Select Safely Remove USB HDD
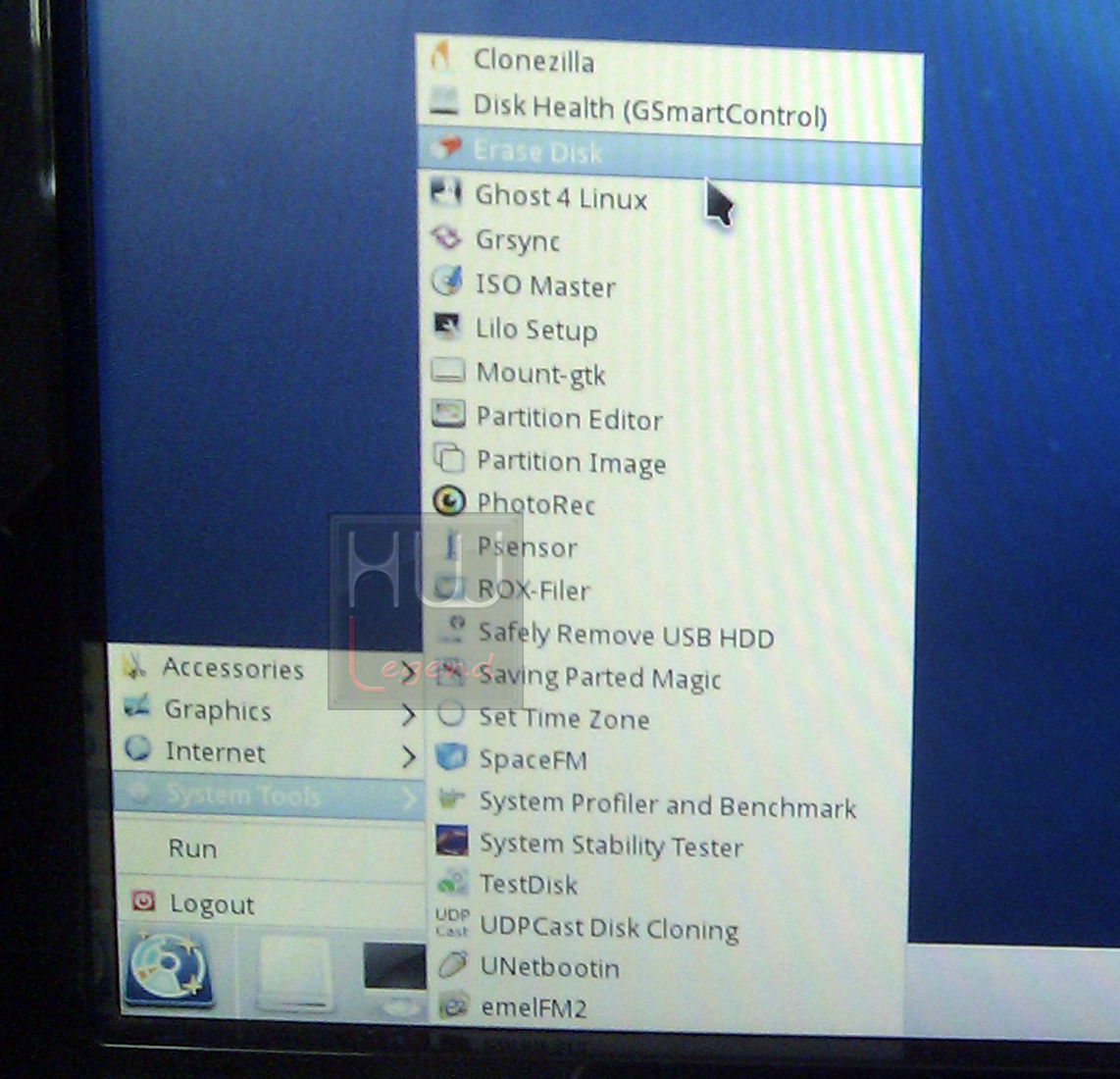Screen dimensions: 1120x1079 (669, 635)
